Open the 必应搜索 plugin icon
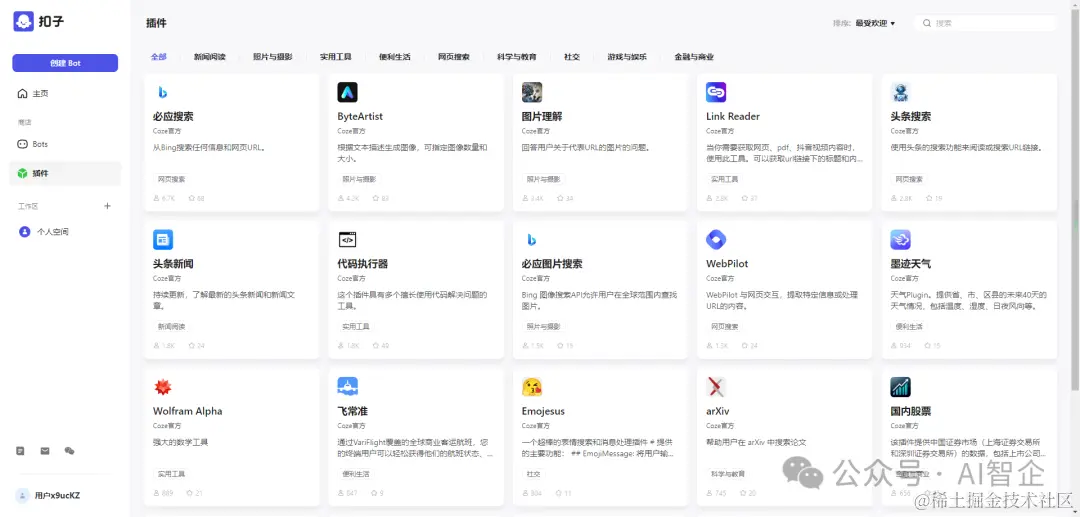1080x517 pixels. (x=163, y=92)
